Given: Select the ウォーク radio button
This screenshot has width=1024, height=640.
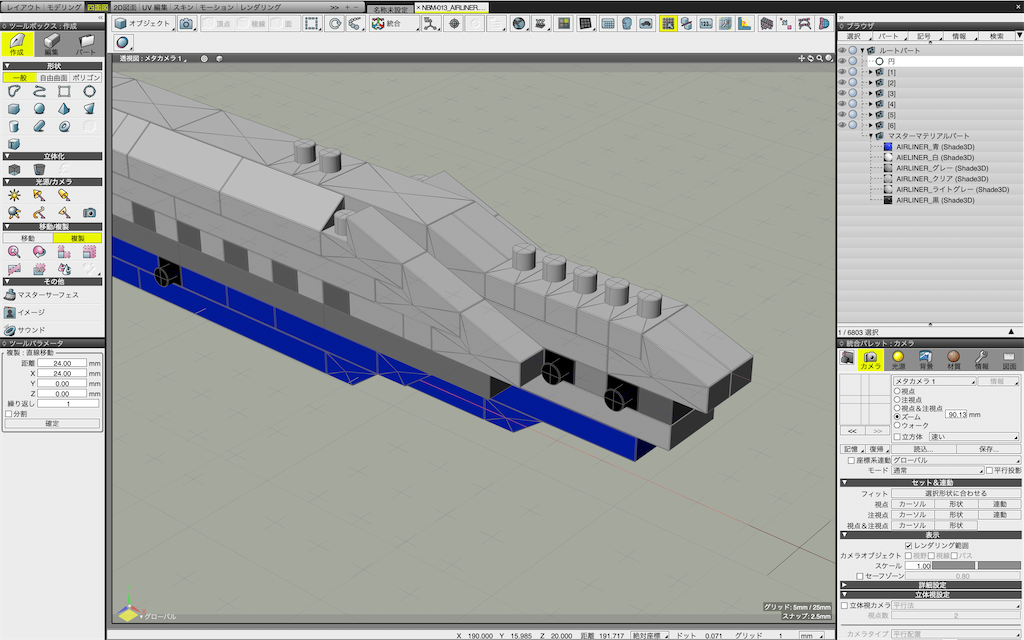Looking at the screenshot, I should pos(897,425).
